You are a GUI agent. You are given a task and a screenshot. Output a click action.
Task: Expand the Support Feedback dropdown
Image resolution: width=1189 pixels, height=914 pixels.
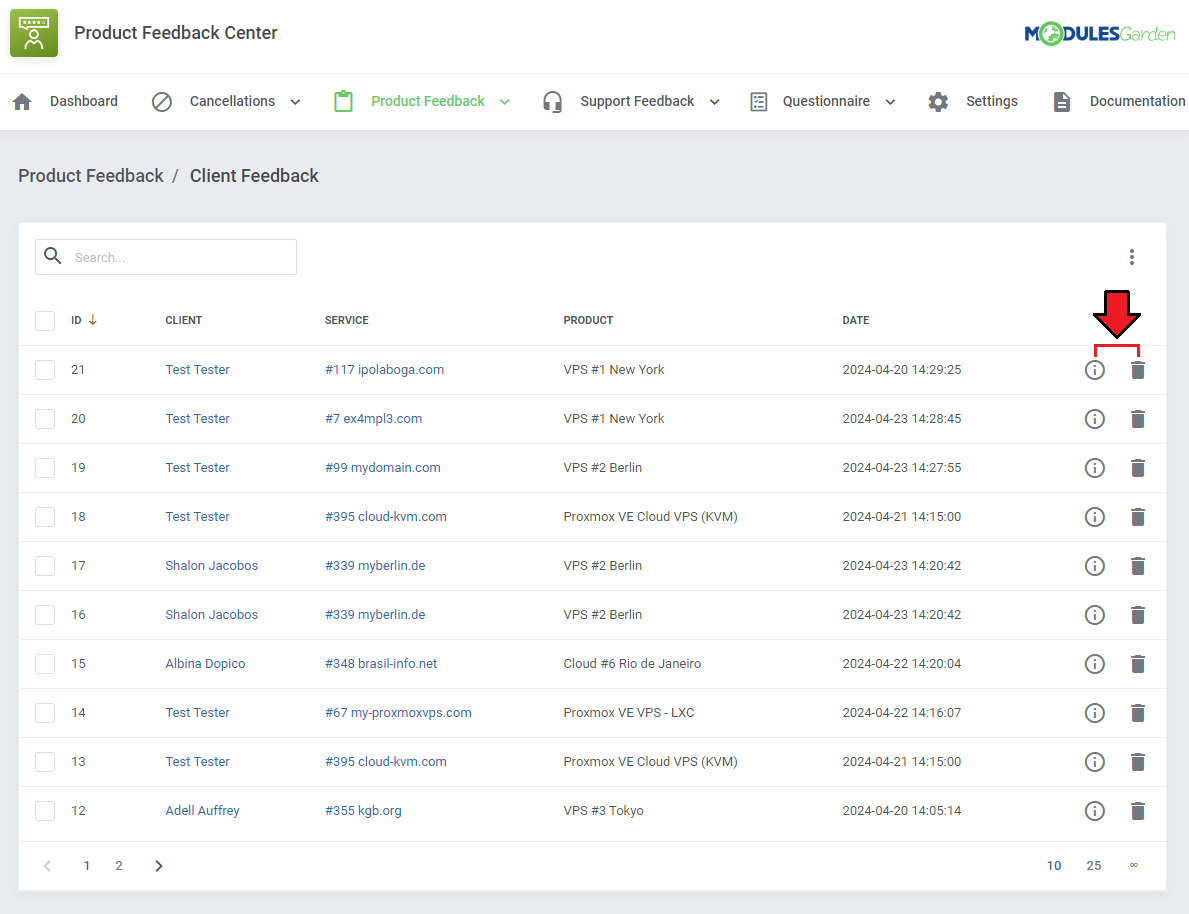pyautogui.click(x=714, y=102)
